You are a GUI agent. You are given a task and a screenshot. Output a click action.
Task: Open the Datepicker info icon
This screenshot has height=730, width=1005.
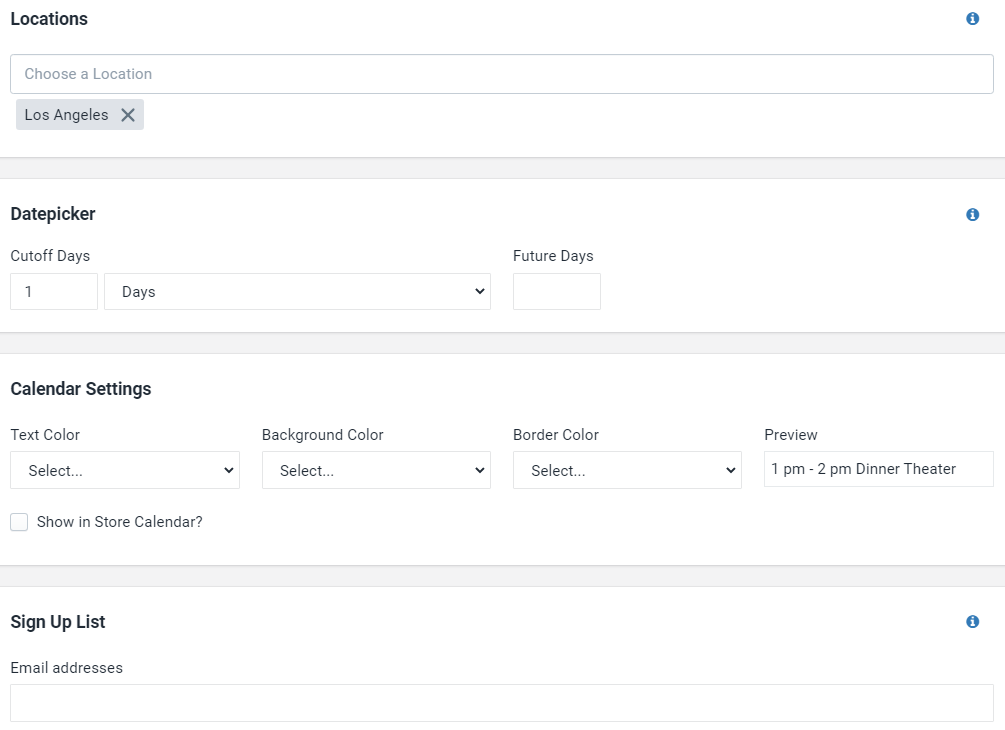(972, 214)
